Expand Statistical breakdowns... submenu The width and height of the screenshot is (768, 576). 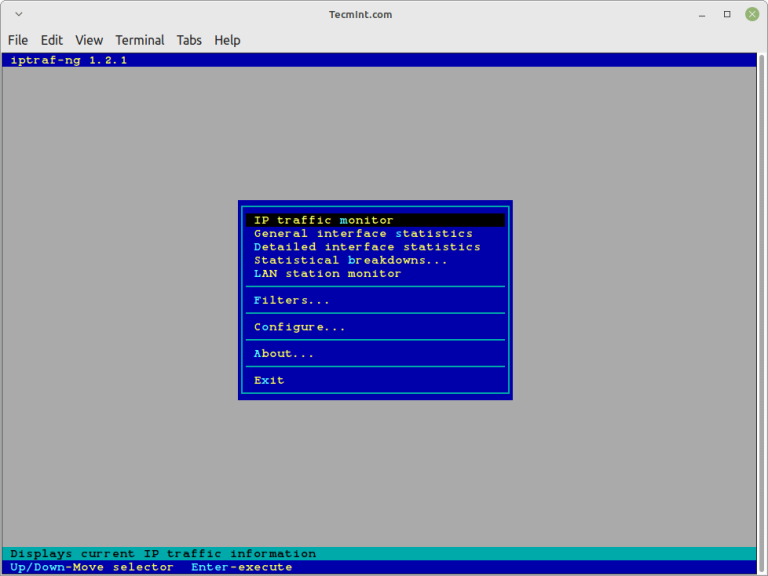click(351, 260)
